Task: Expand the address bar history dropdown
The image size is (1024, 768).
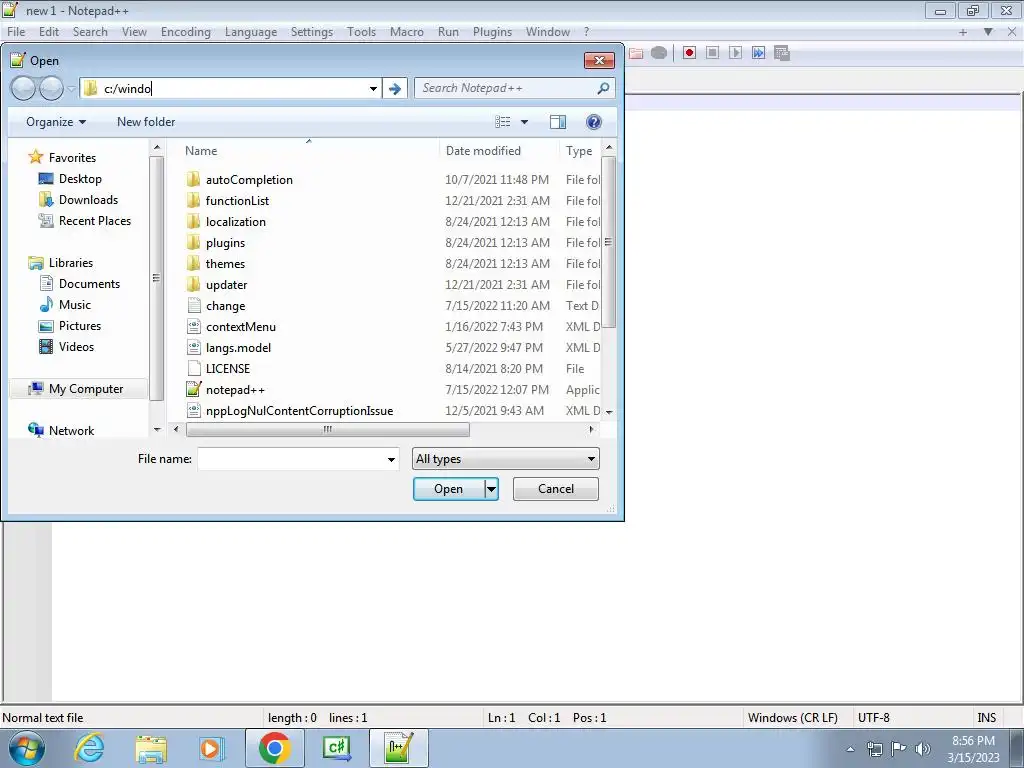Action: pos(373,88)
